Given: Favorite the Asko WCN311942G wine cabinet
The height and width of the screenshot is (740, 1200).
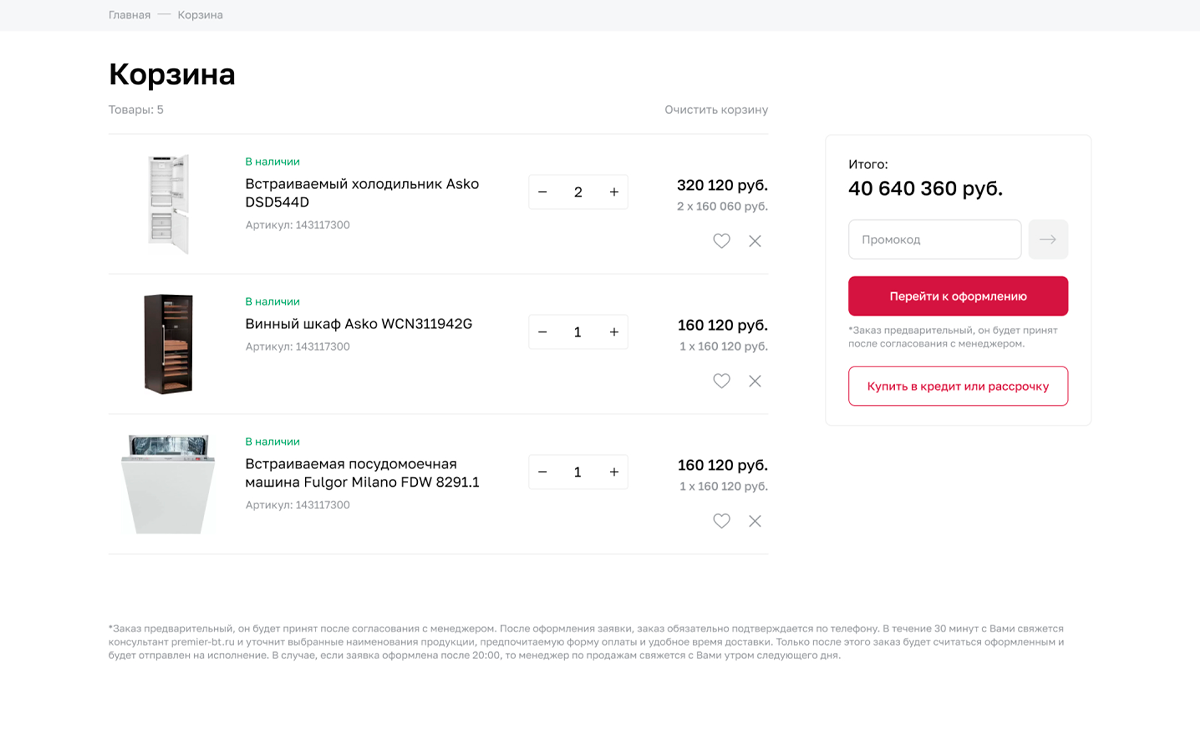Looking at the screenshot, I should [721, 381].
